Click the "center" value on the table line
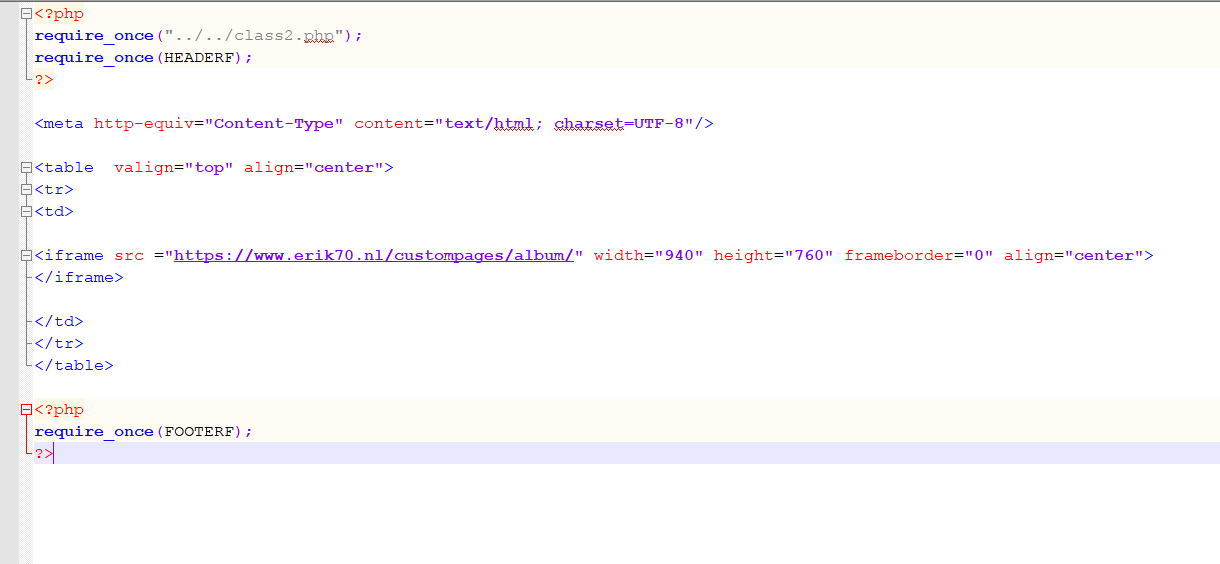This screenshot has width=1220, height=564. pyautogui.click(x=344, y=167)
